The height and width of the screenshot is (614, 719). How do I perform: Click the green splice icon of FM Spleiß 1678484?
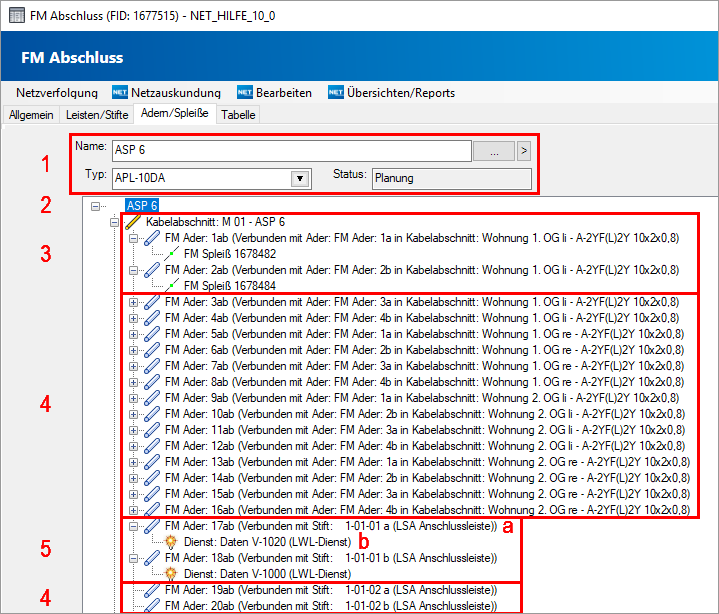pyautogui.click(x=174, y=286)
